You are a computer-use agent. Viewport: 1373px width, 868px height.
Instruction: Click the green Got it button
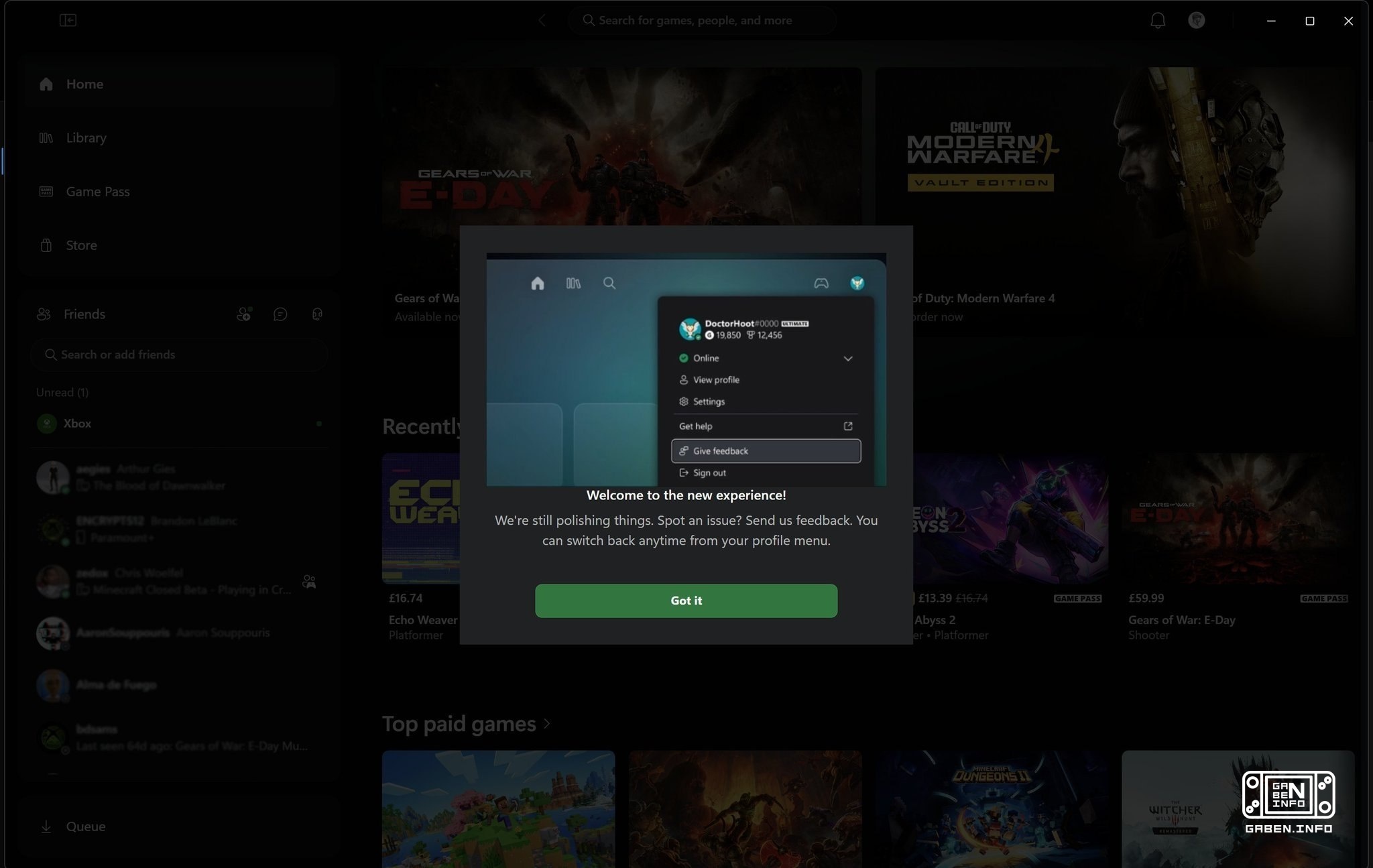686,601
